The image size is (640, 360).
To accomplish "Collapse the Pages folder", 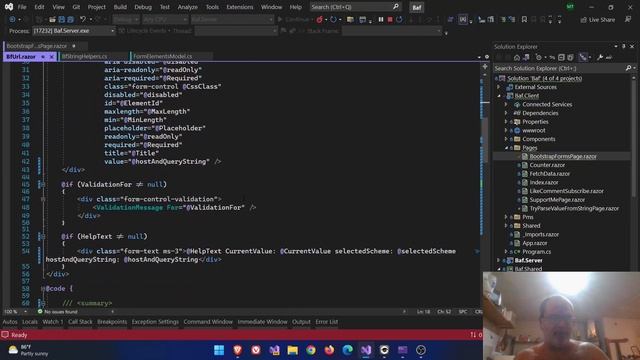I will coord(507,148).
